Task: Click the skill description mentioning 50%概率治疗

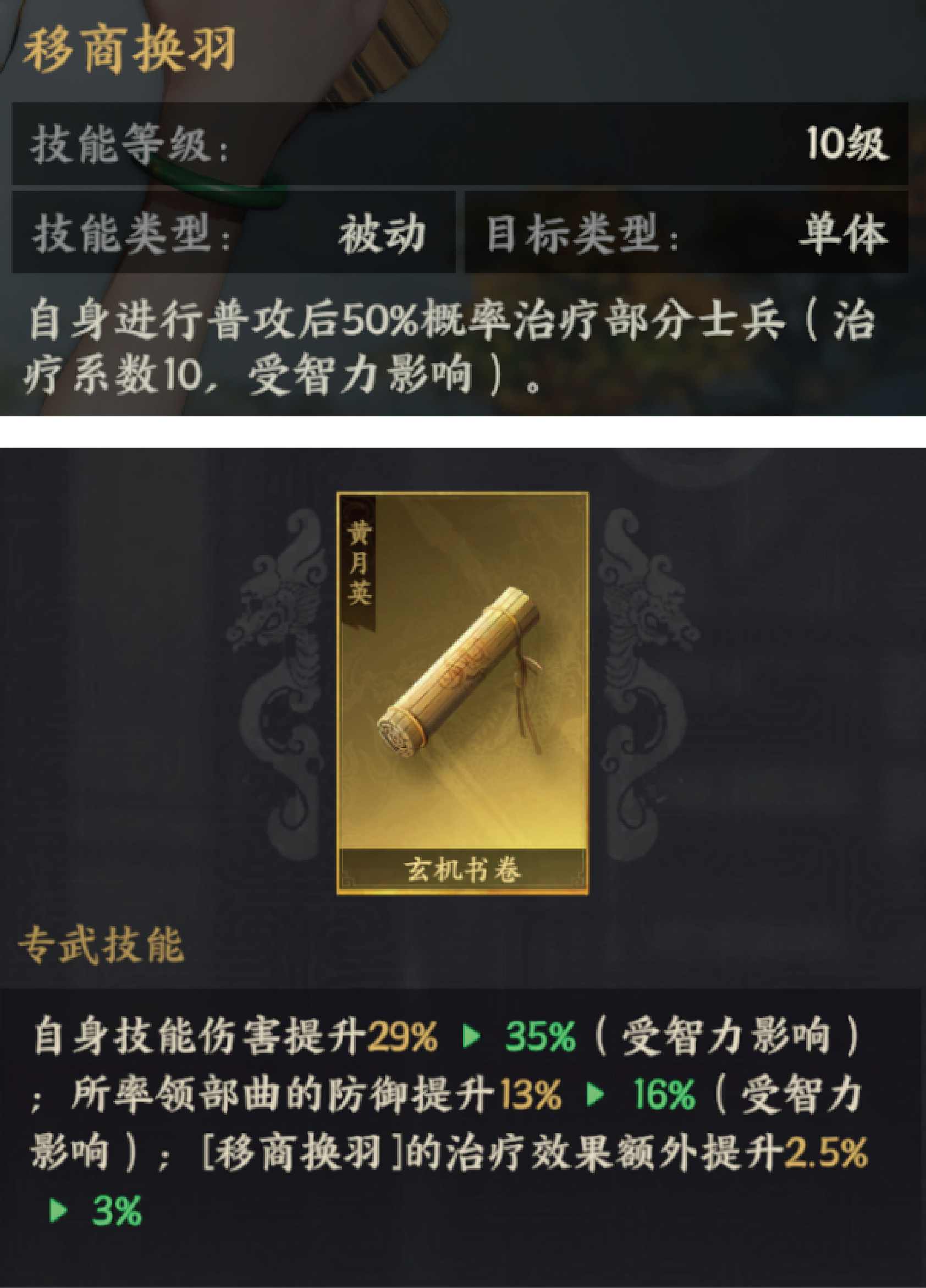Action: tap(451, 348)
